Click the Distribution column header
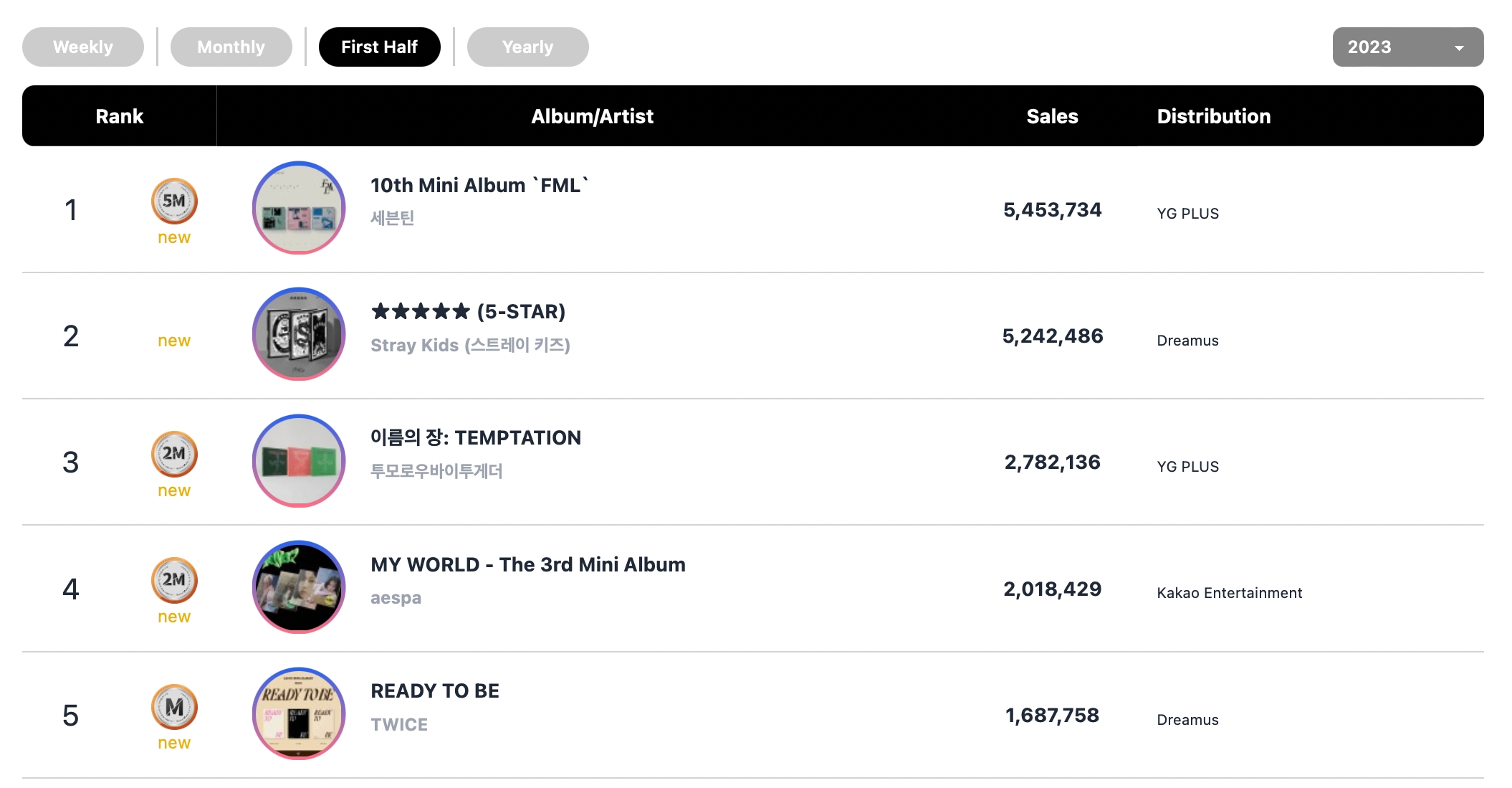The width and height of the screenshot is (1512, 788). [1214, 116]
